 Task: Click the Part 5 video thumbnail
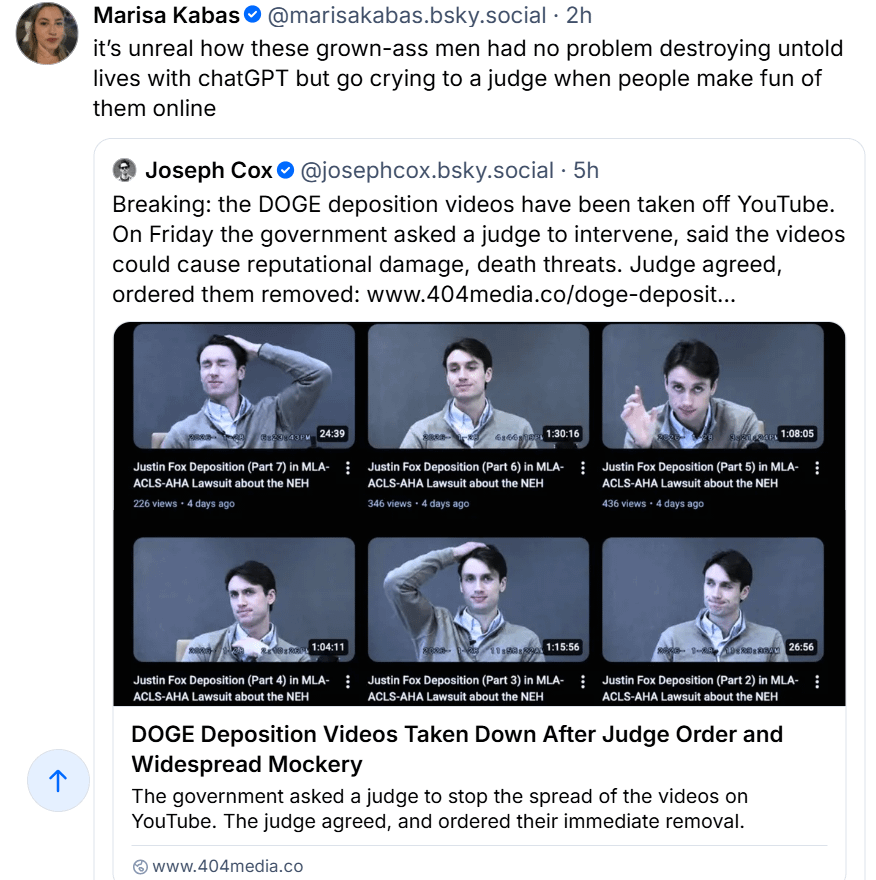pos(712,386)
